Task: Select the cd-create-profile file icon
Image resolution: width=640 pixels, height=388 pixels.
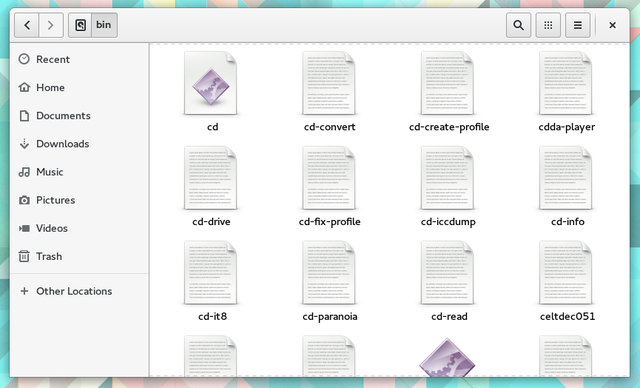Action: coord(447,83)
